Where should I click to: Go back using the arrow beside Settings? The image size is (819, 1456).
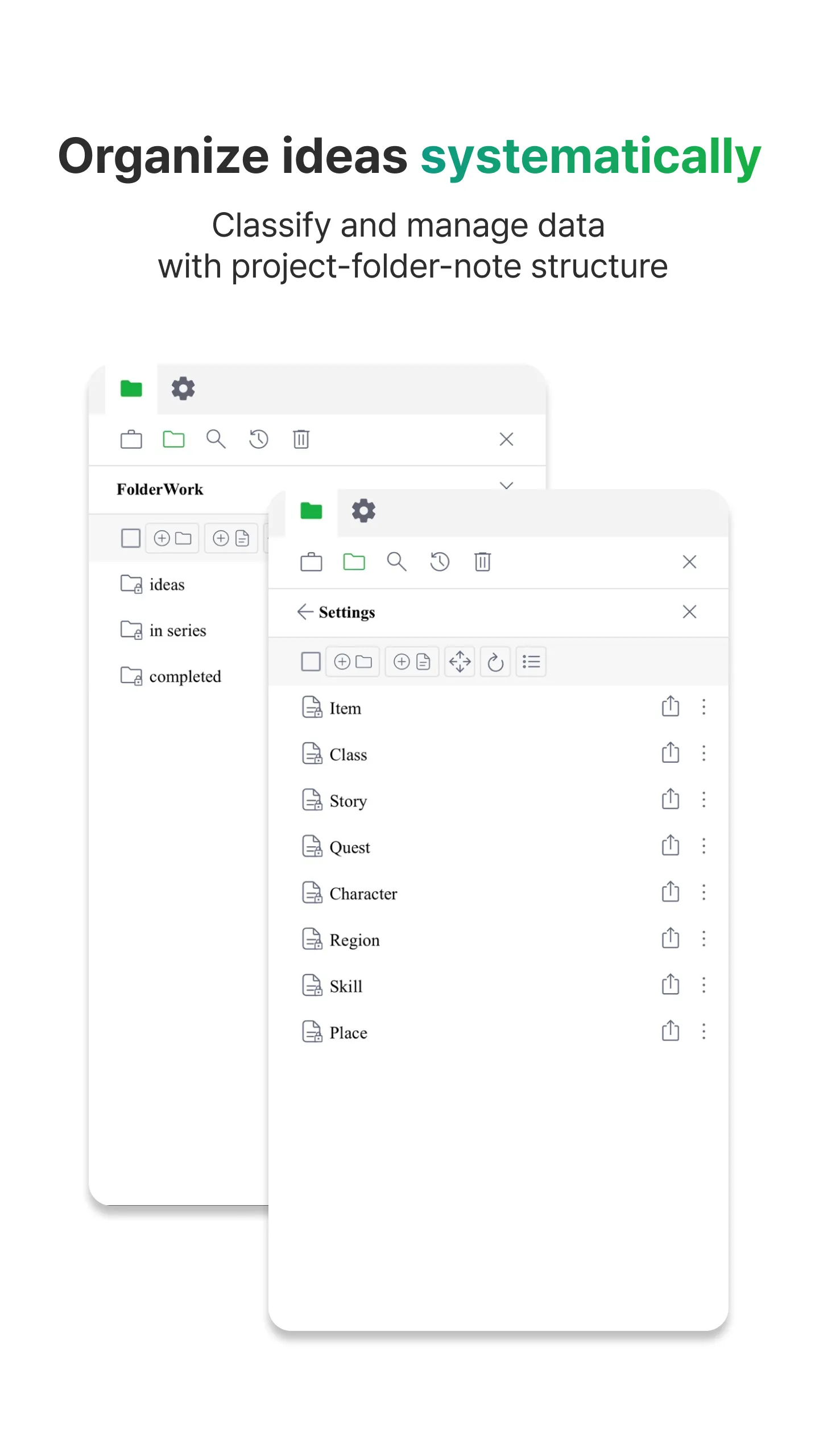tap(305, 612)
